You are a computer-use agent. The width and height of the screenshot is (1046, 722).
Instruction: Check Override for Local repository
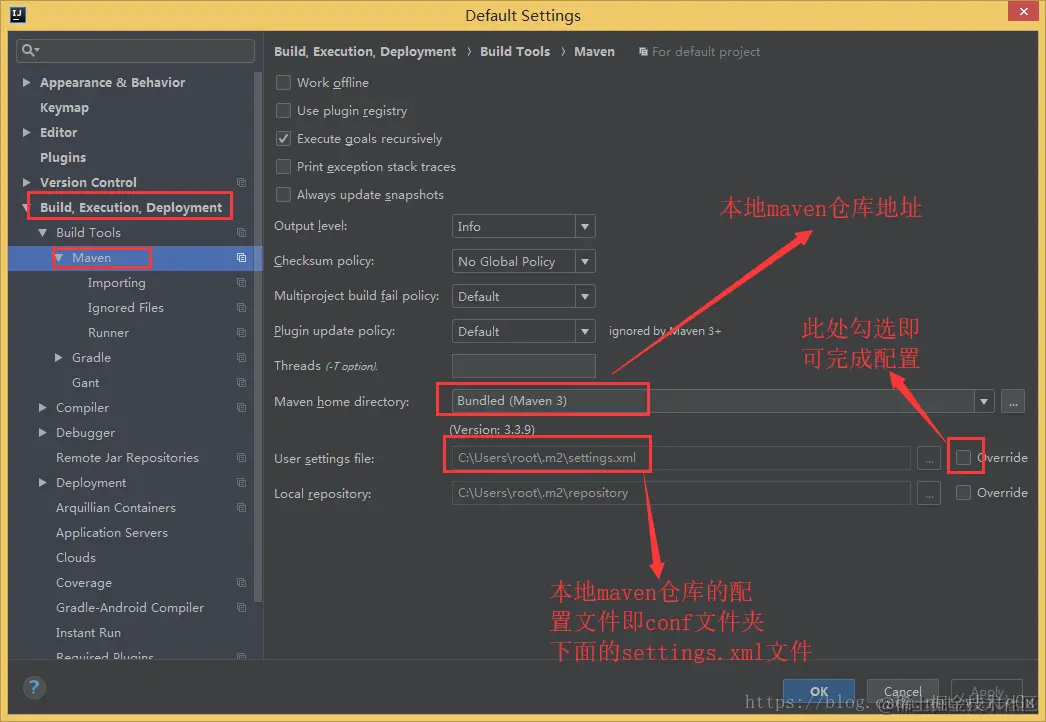(x=963, y=492)
